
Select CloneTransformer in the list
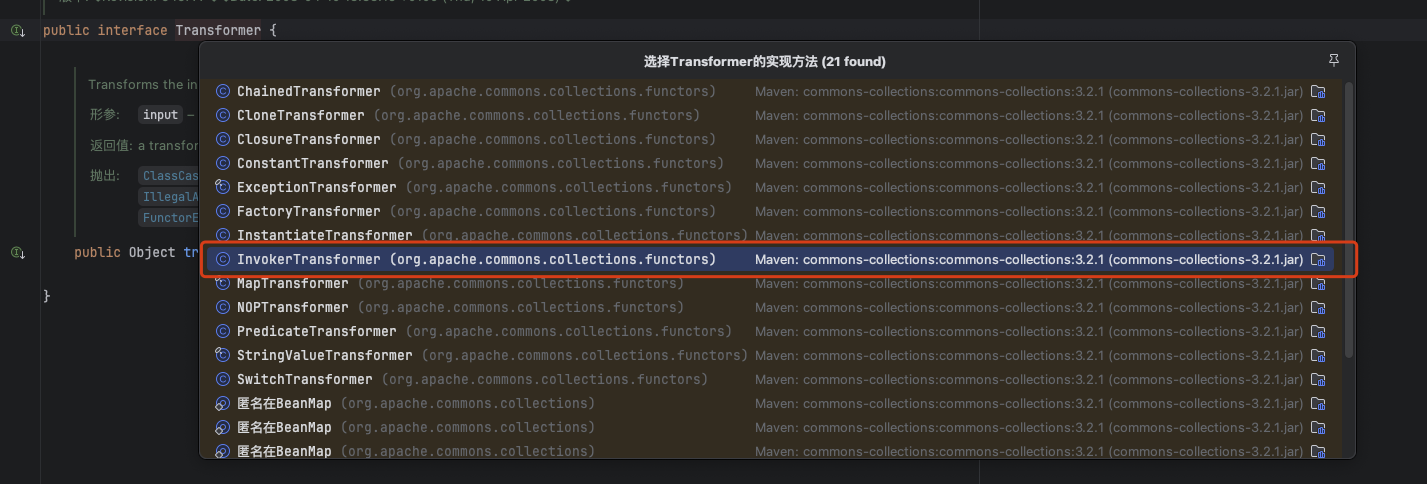(x=300, y=115)
